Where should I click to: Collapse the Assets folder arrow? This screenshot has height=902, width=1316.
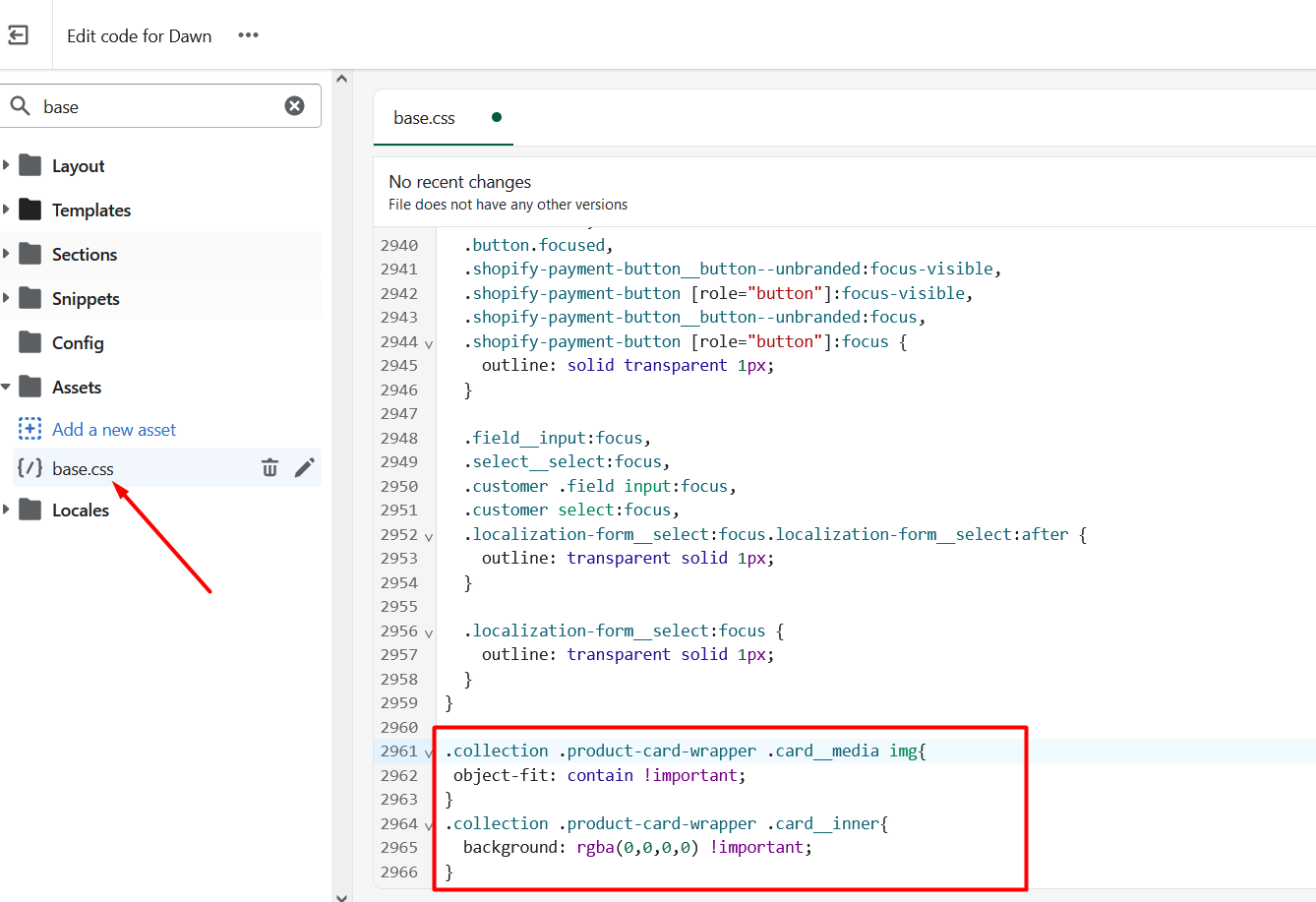[6, 388]
